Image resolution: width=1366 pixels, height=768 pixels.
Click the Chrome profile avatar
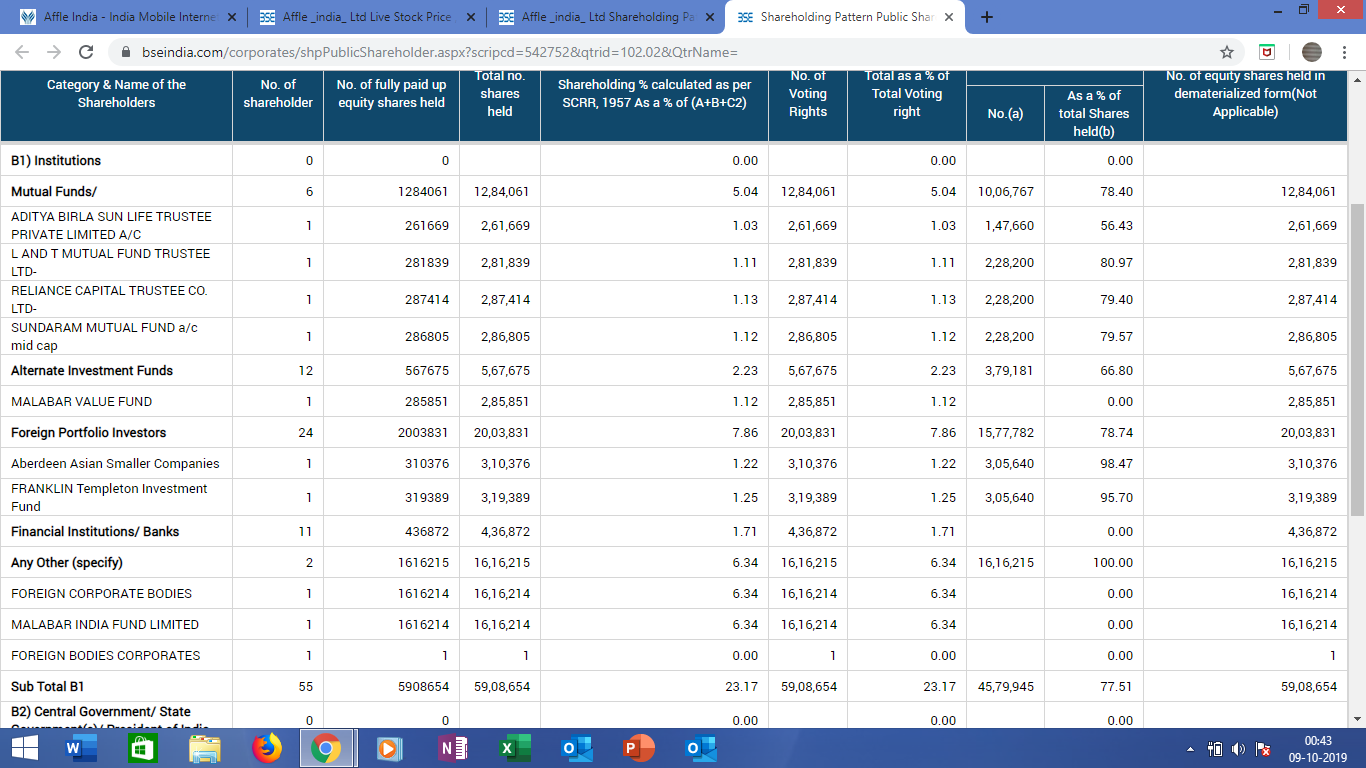[x=1311, y=52]
